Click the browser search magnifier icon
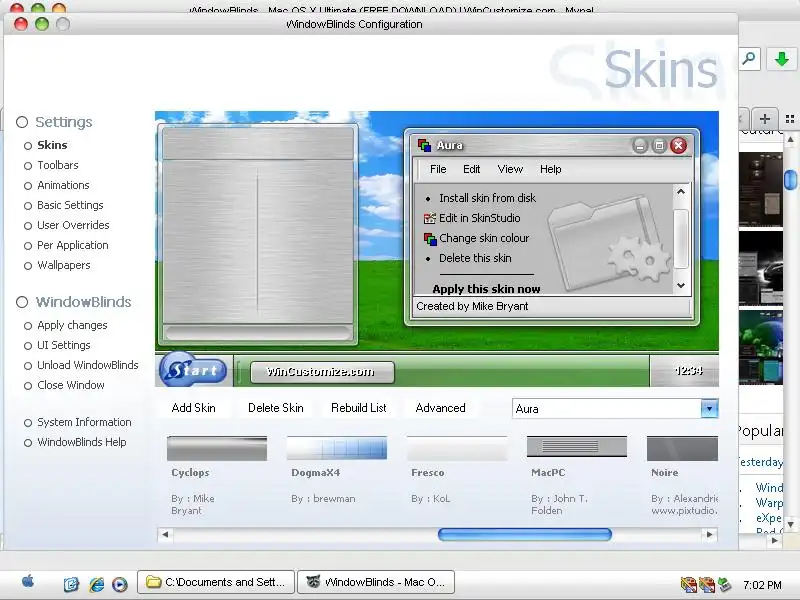The height and width of the screenshot is (600, 800). [x=749, y=59]
